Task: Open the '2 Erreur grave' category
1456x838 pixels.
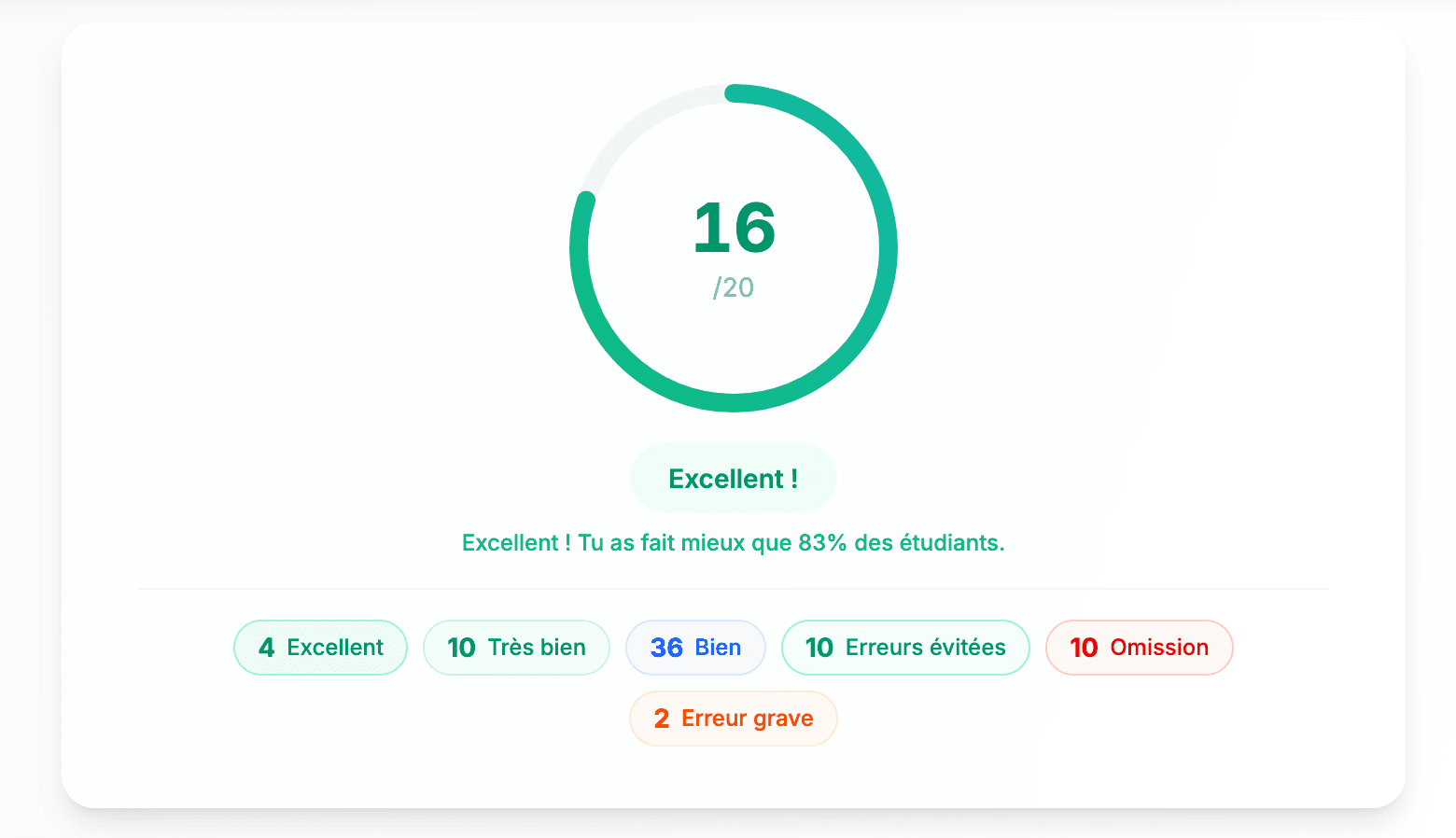Action: coord(733,719)
